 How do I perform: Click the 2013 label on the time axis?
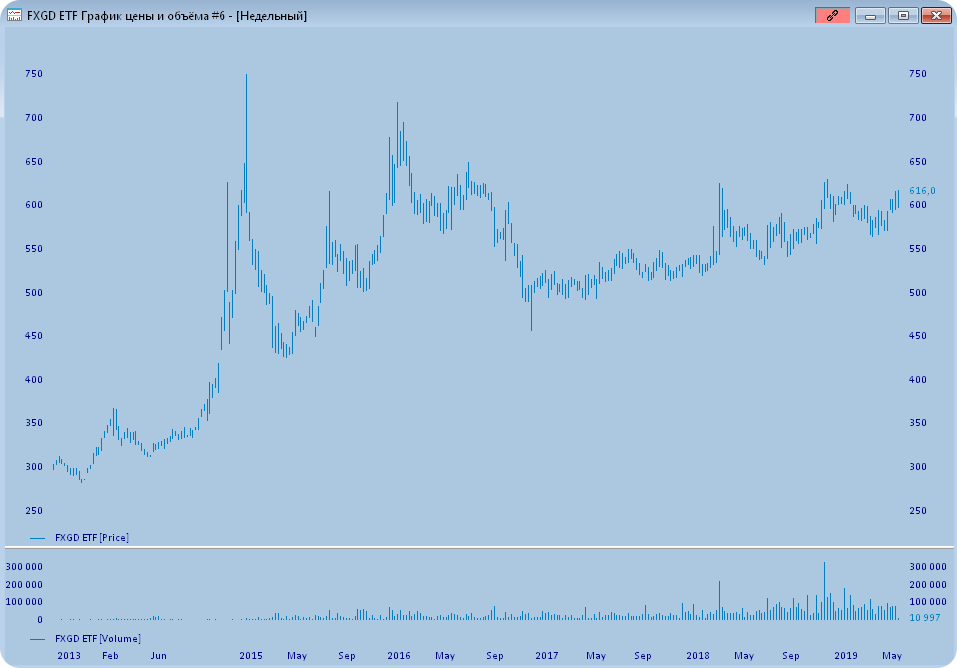click(x=69, y=655)
